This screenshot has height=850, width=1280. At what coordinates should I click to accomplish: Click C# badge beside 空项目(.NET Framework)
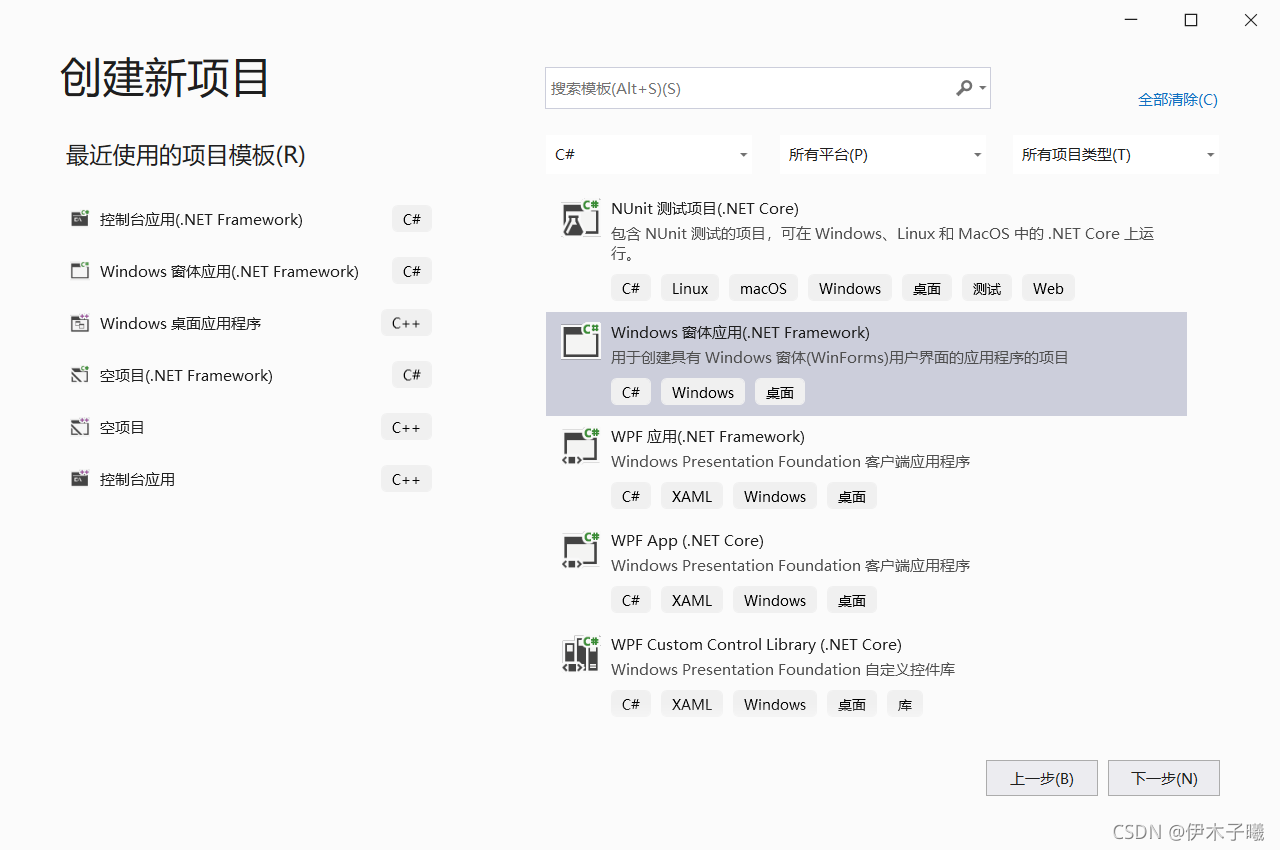point(412,375)
